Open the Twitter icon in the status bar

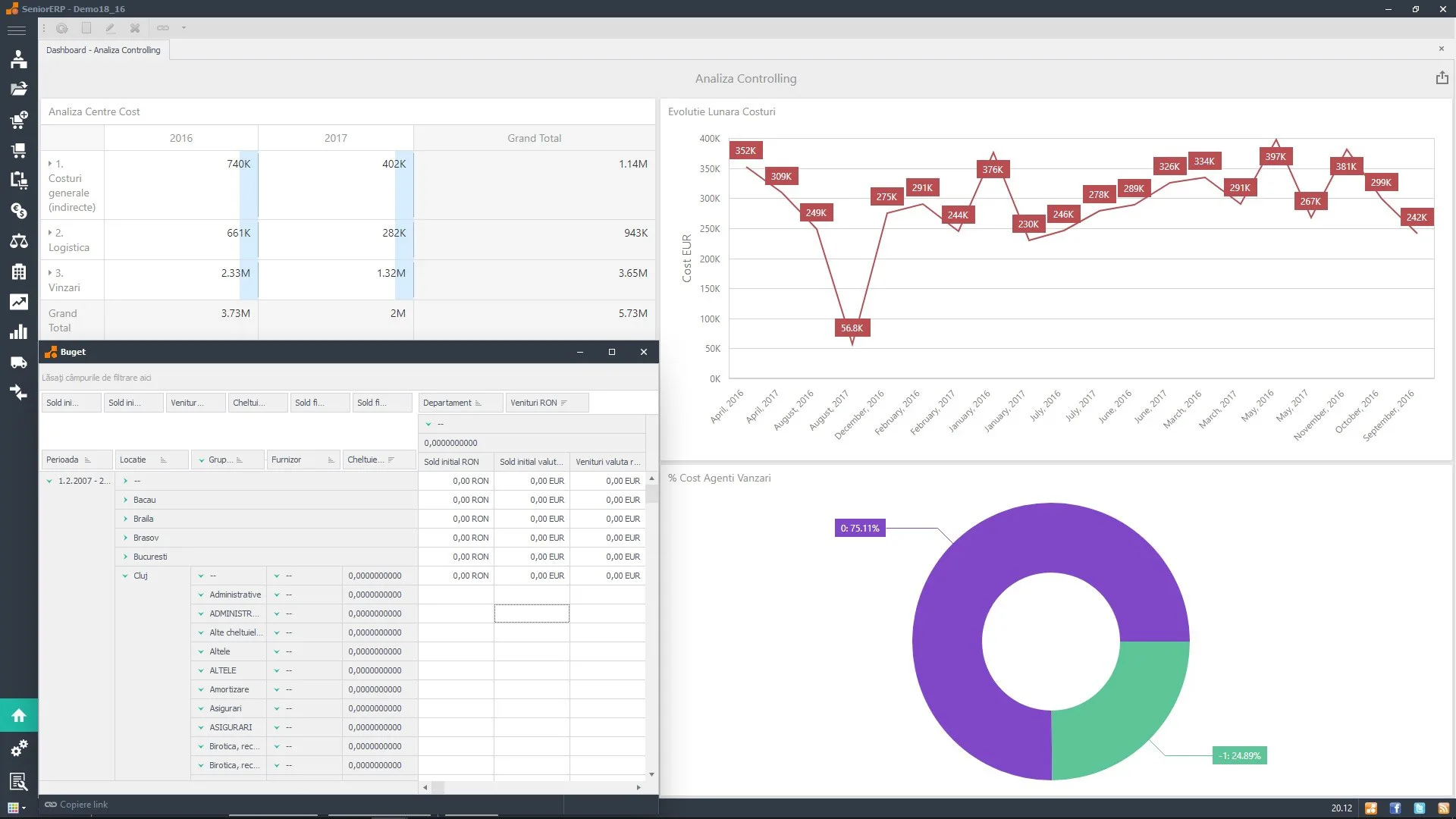[1419, 808]
